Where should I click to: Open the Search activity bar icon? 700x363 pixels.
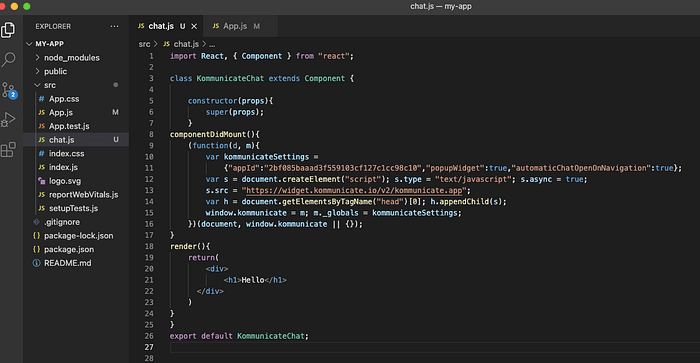coord(8,59)
